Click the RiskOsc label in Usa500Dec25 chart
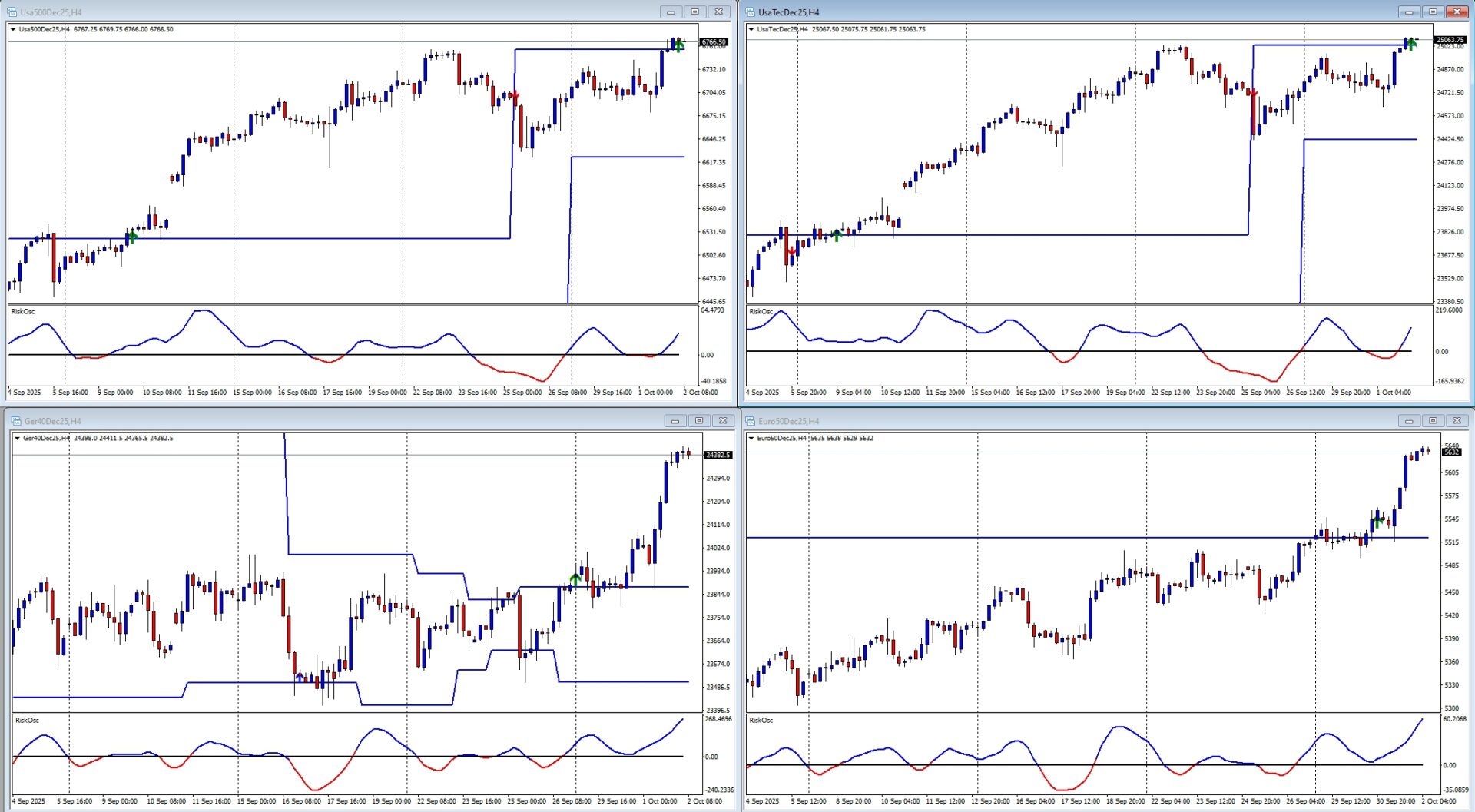Image resolution: width=1475 pixels, height=812 pixels. (23, 312)
